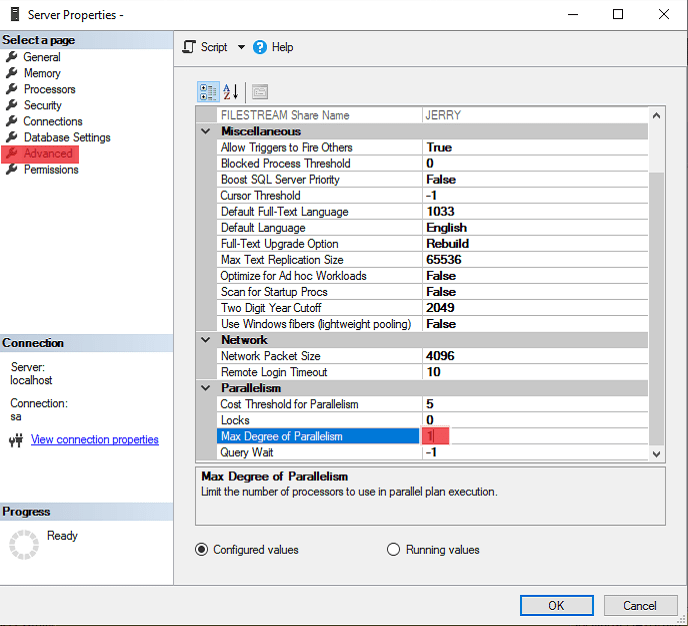688x626 pixels.
Task: Click Boost SQL Server Priority False value
Action: [441, 179]
